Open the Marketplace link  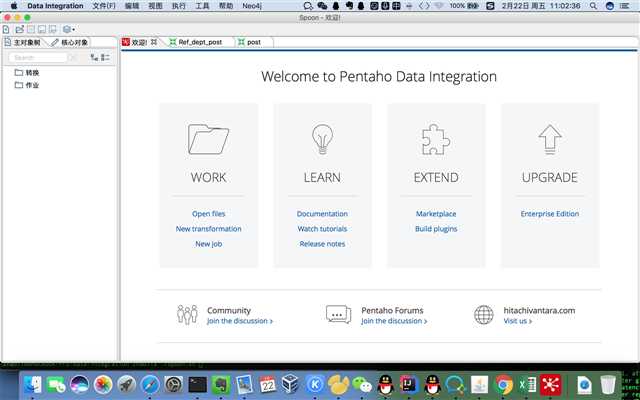(x=436, y=214)
